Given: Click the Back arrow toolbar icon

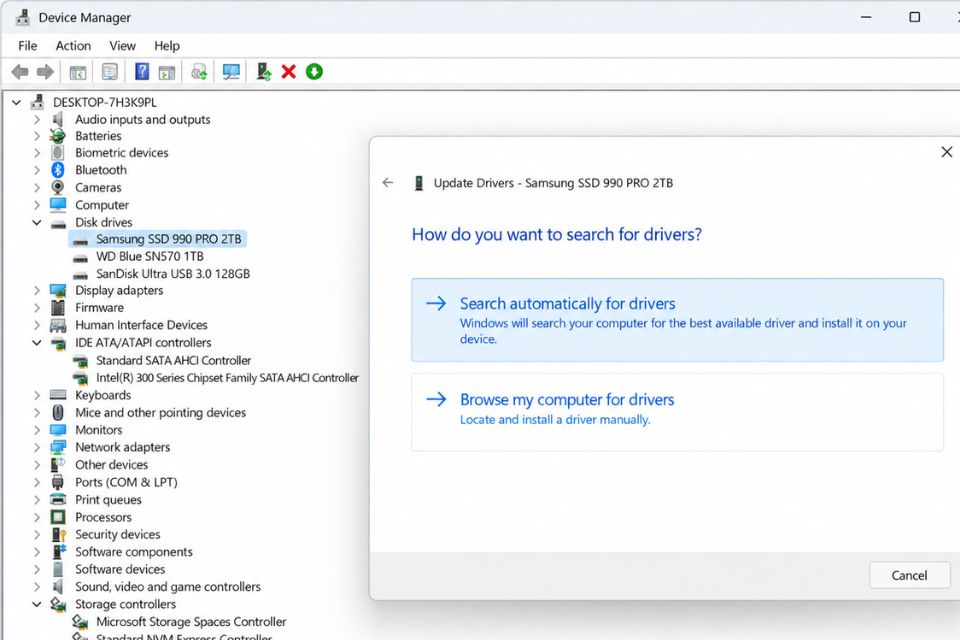Looking at the screenshot, I should click(20, 72).
